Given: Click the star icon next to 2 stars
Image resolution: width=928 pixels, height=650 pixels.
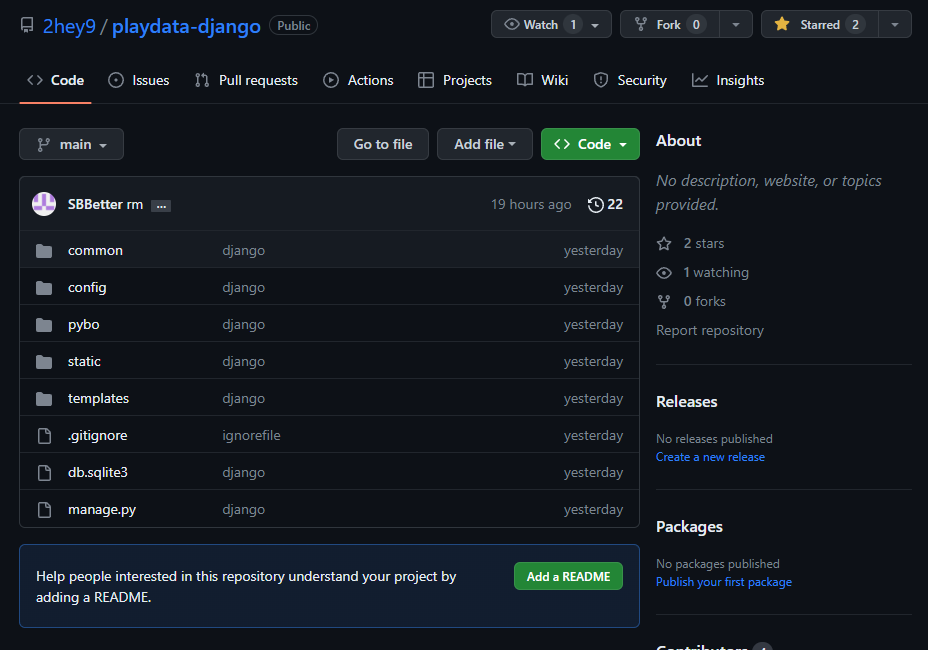Looking at the screenshot, I should (x=664, y=243).
